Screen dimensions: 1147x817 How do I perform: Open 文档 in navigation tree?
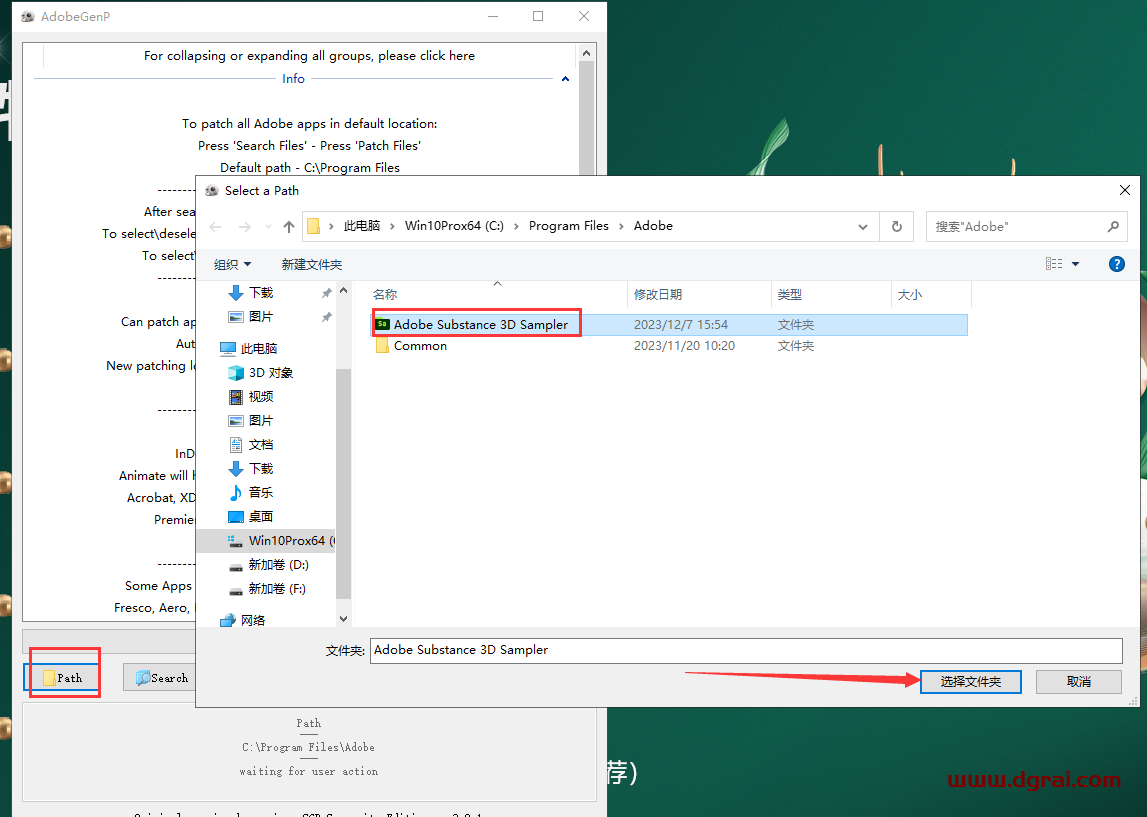tap(260, 445)
